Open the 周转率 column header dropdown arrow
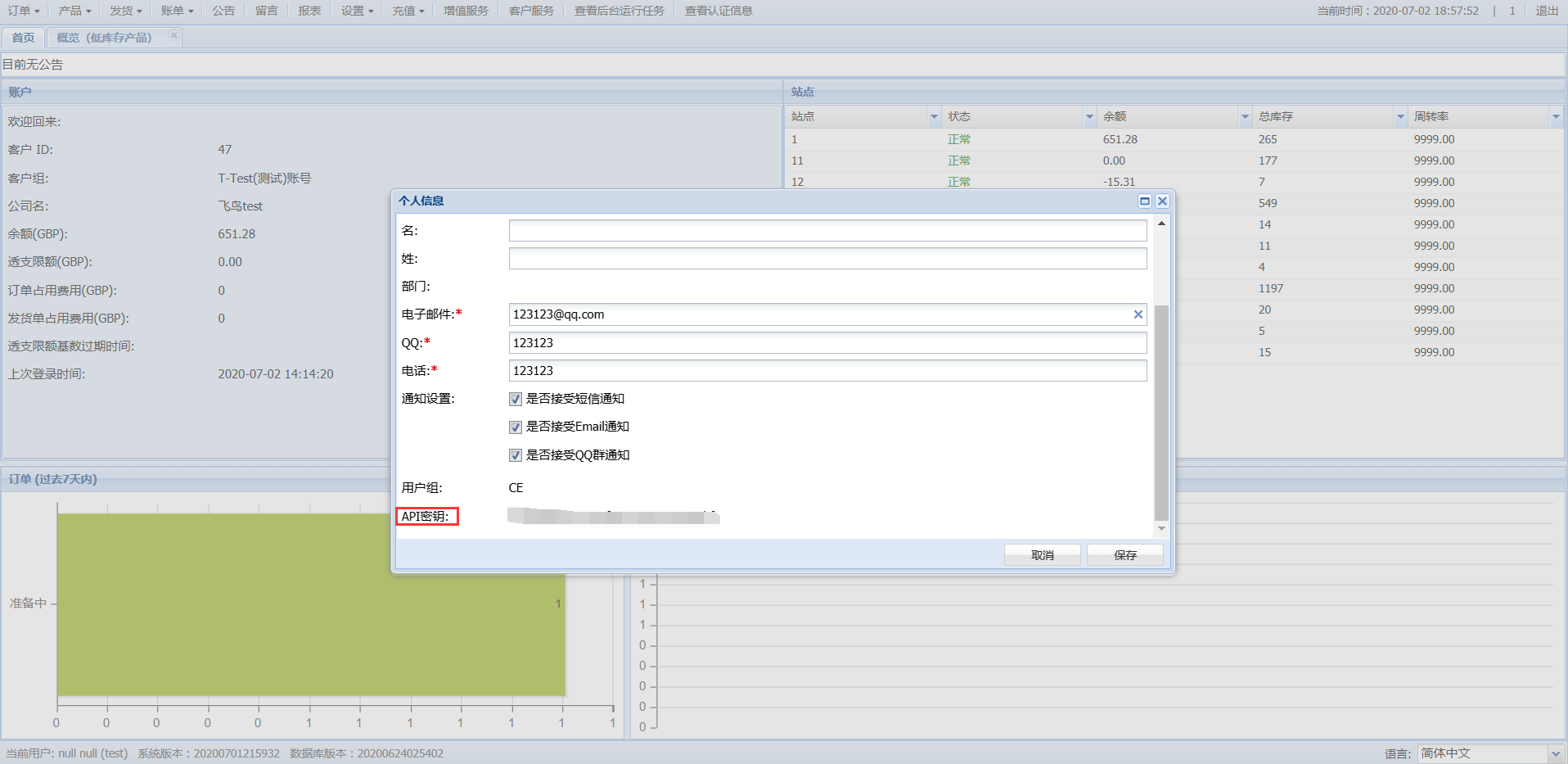This screenshot has width=1568, height=764. pos(1556,117)
